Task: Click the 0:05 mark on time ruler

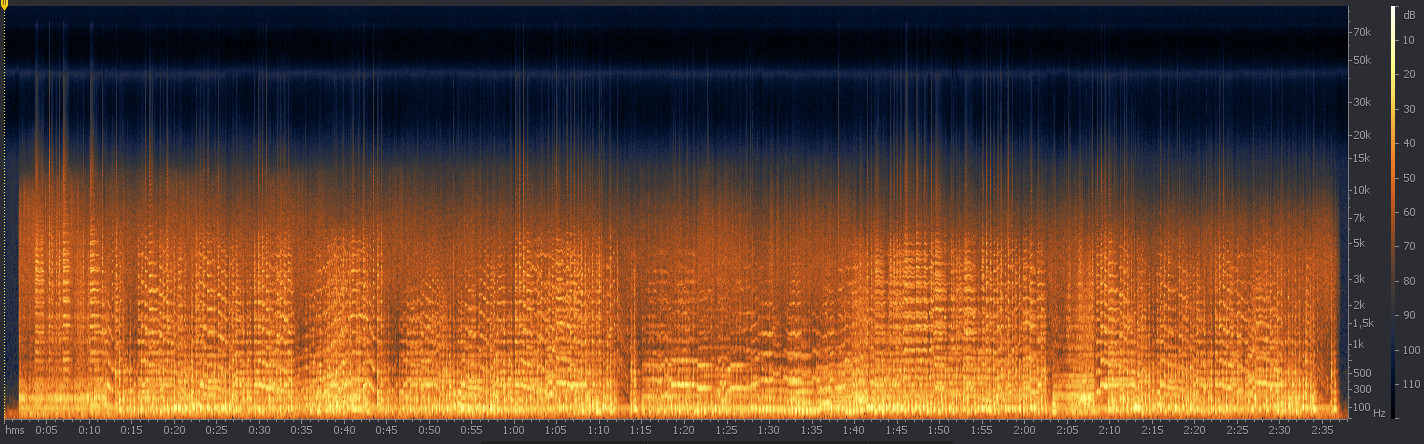Action: point(46,430)
